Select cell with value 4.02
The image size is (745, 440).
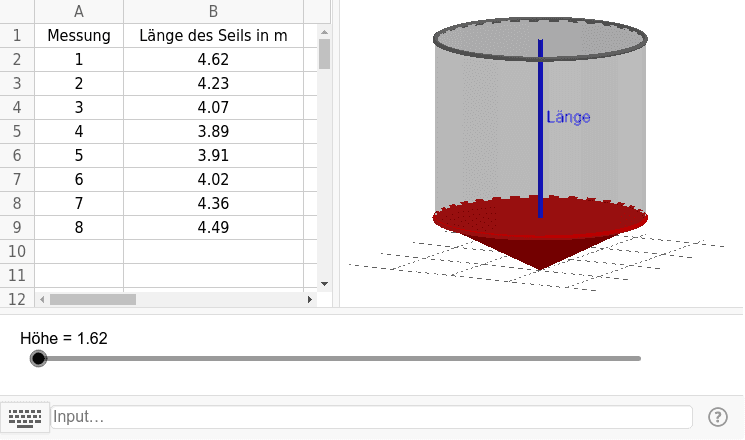213,179
